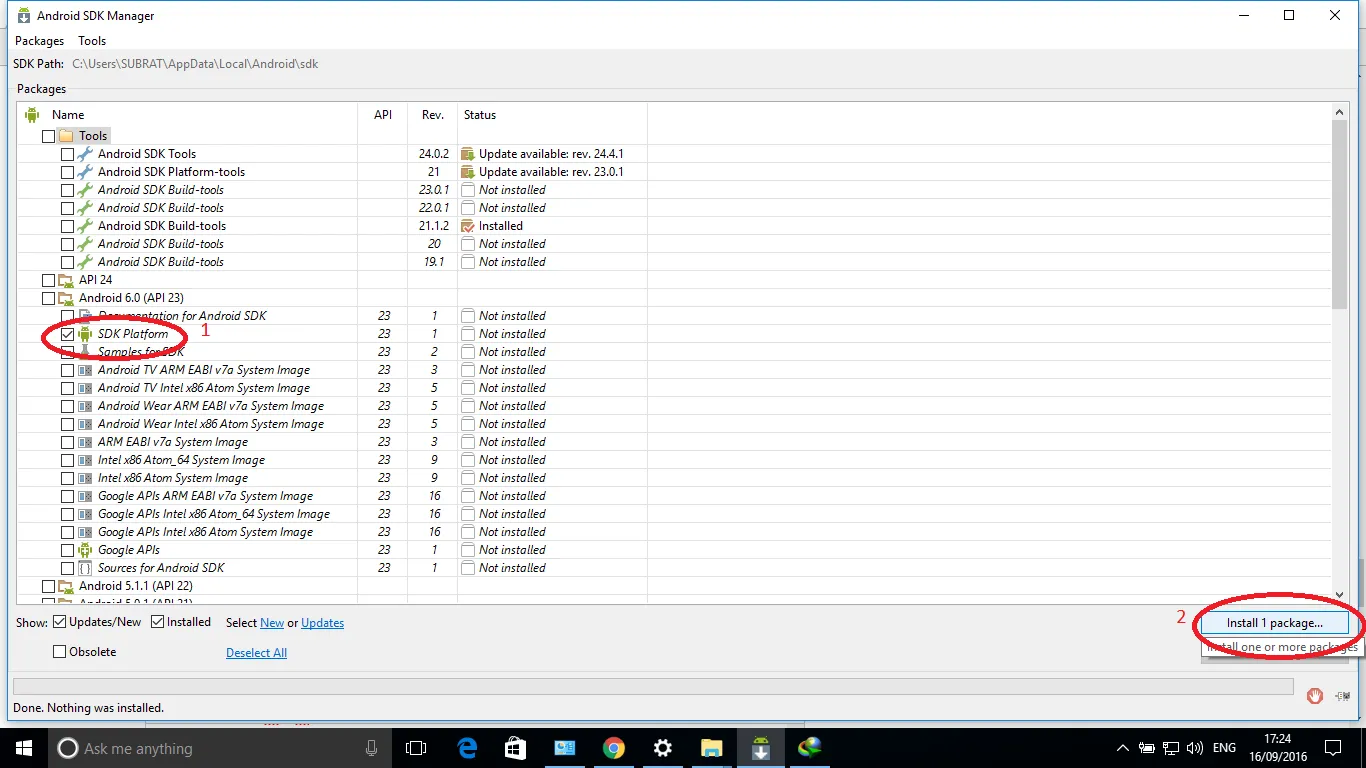Click the Sources for Android SDK icon

[x=85, y=568]
